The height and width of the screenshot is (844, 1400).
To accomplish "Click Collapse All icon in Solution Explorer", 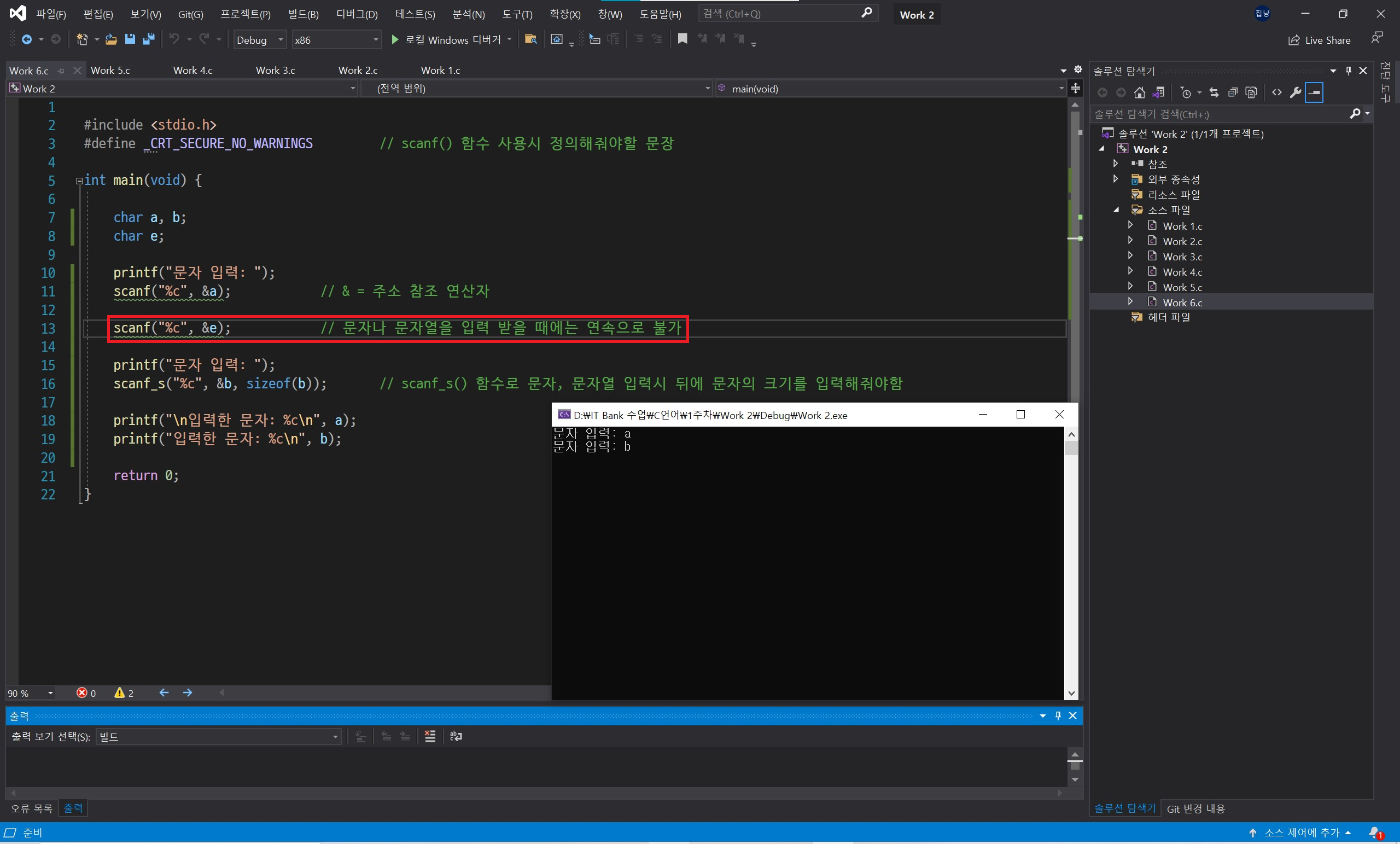I will (1233, 92).
